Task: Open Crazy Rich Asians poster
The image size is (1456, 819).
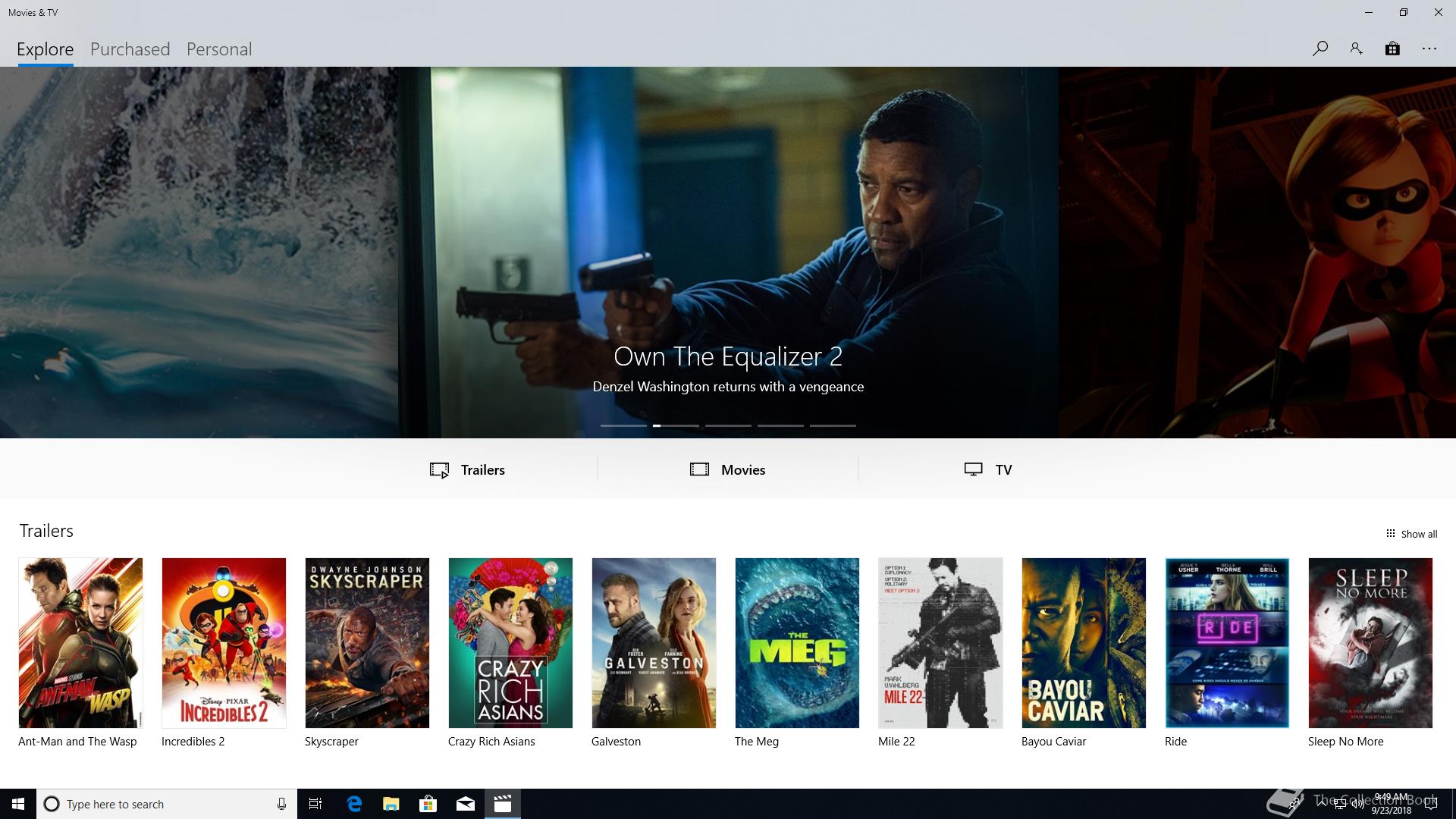Action: 510,643
